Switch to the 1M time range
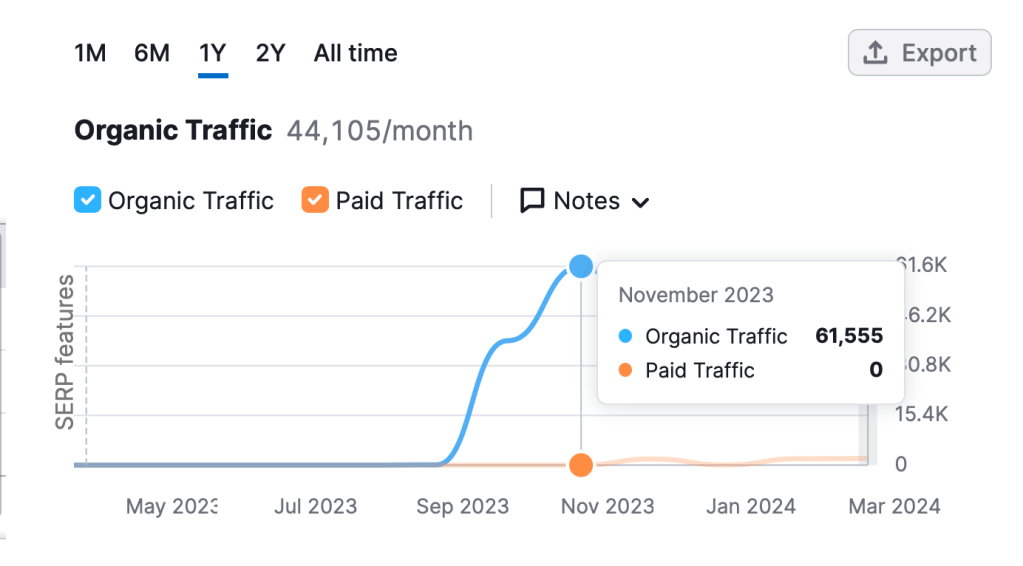 (90, 53)
